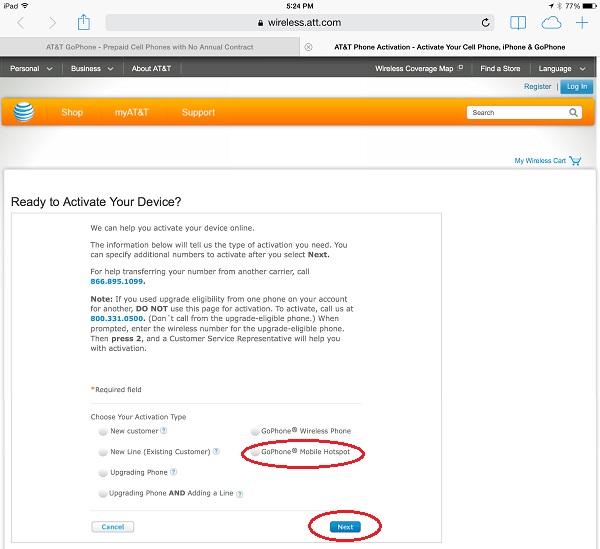Expand the Language dropdown

tap(562, 68)
